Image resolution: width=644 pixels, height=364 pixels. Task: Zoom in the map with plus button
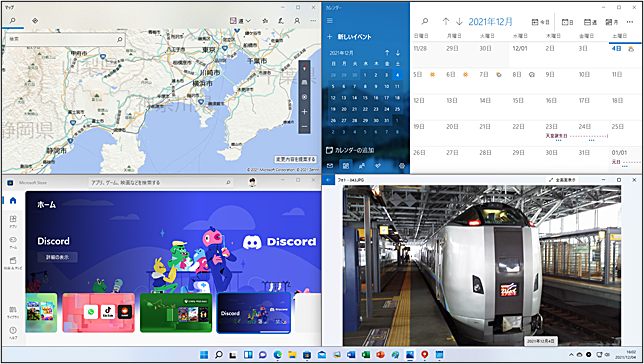tap(304, 112)
